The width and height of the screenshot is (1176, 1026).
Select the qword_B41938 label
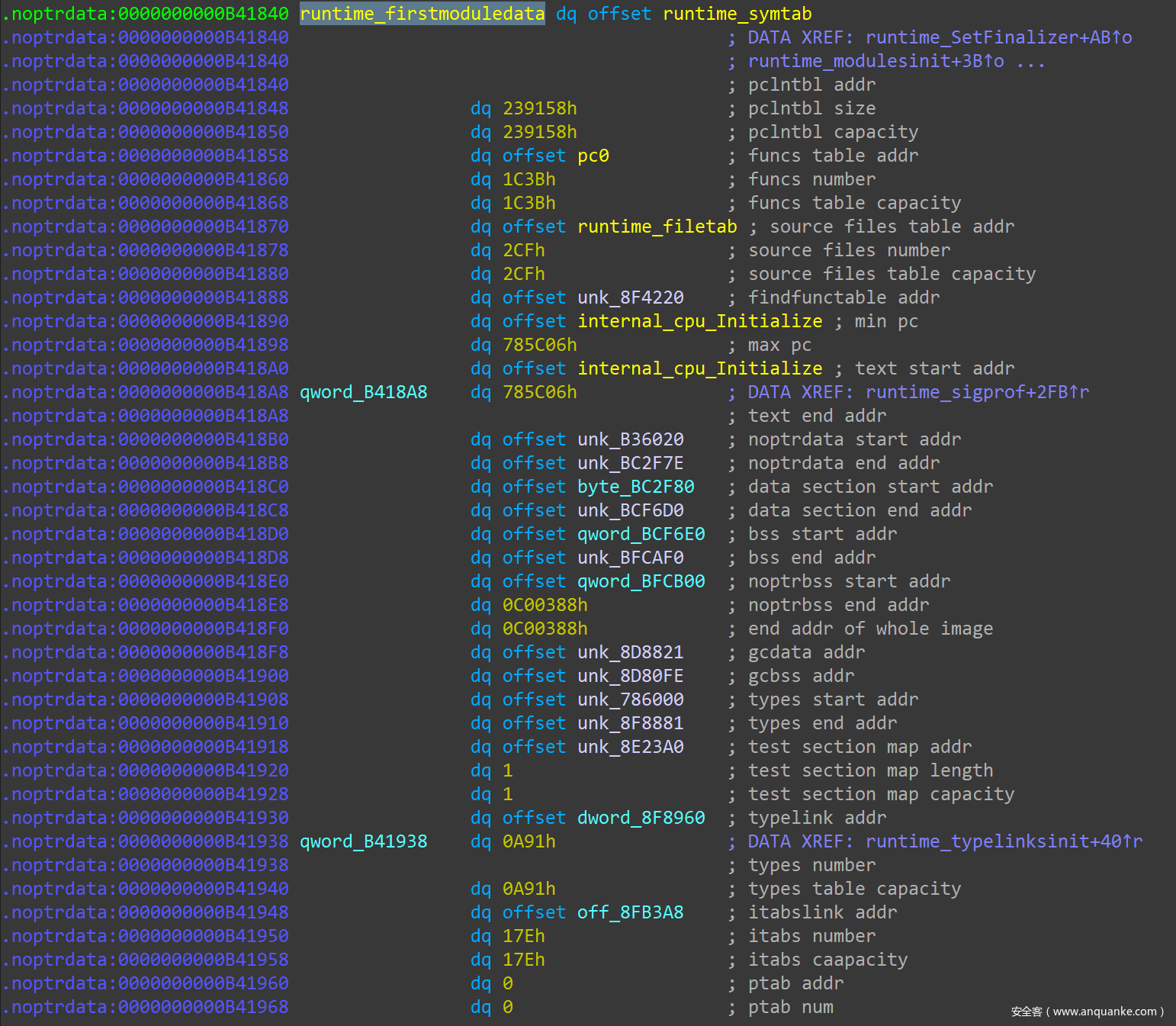pos(363,841)
